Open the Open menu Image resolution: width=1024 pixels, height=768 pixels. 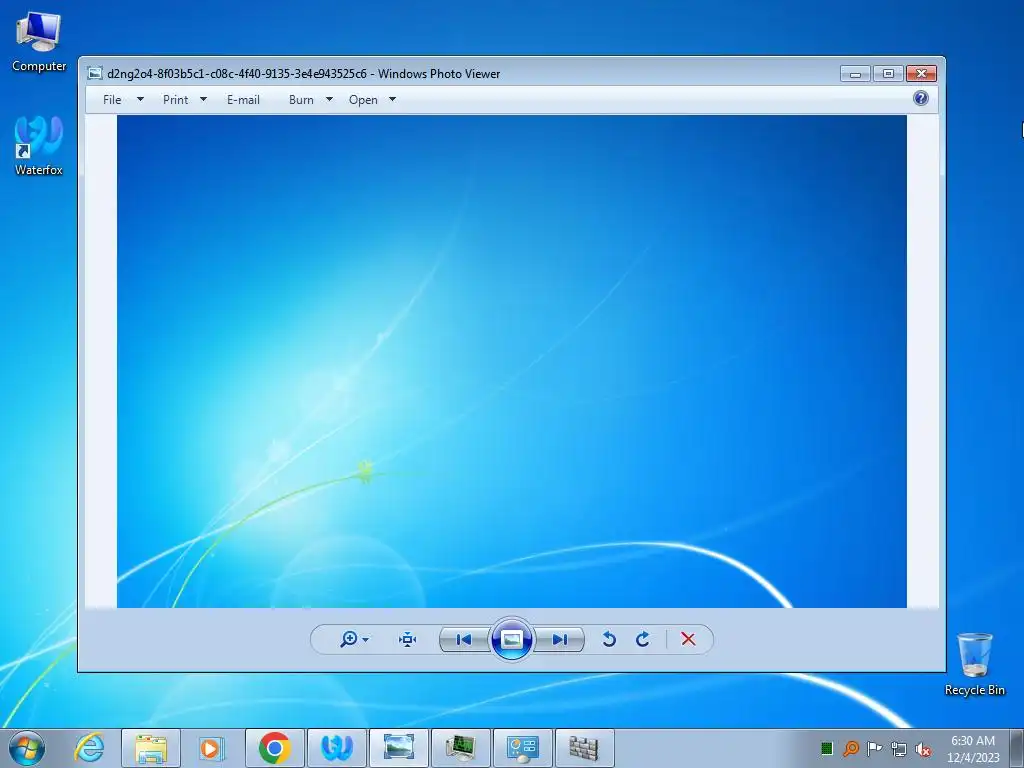pos(363,100)
